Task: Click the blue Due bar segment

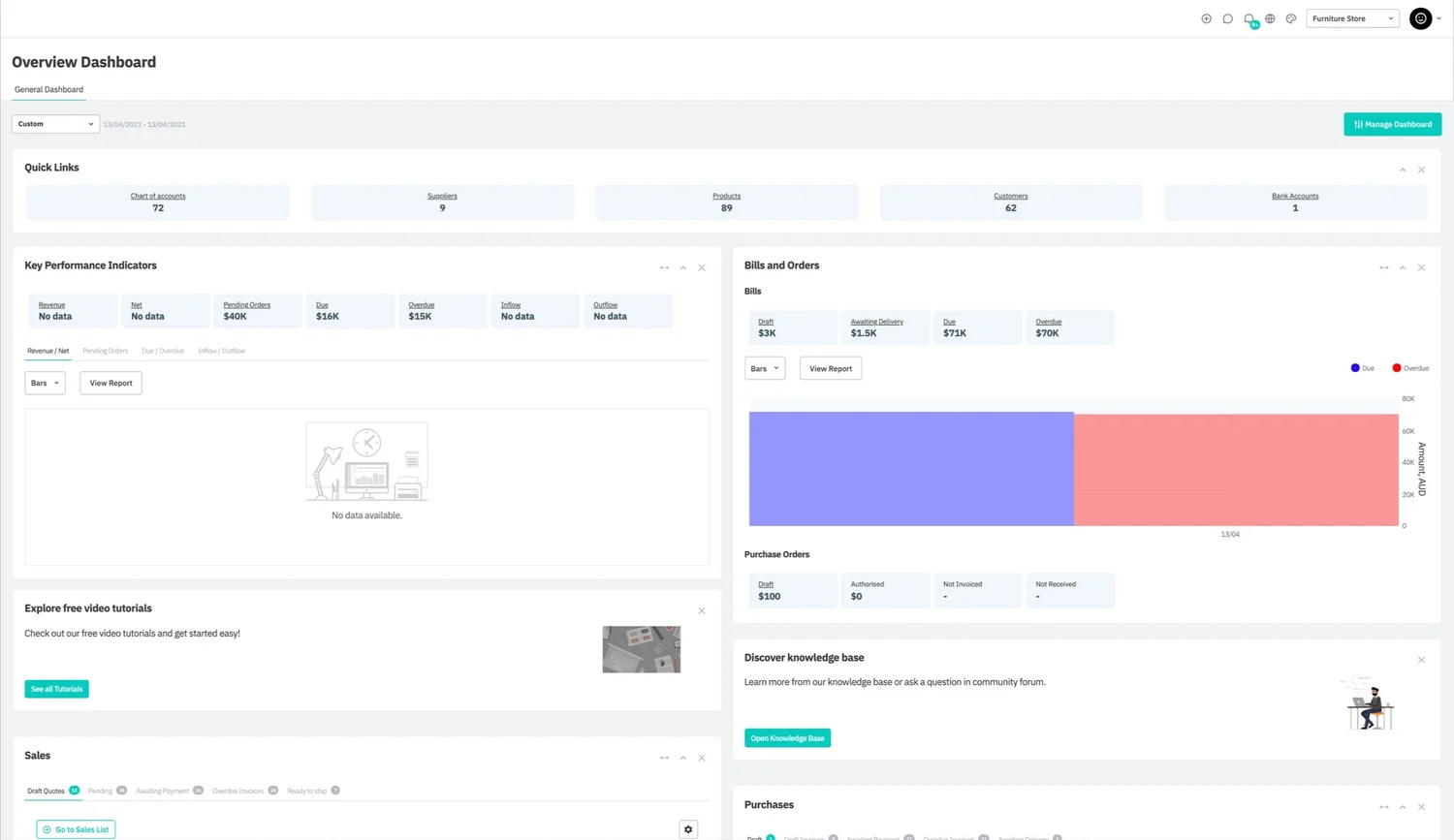Action: coord(911,468)
